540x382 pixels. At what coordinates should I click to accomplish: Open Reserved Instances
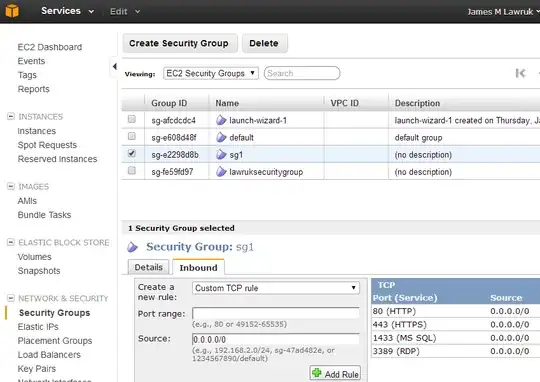pos(57,159)
